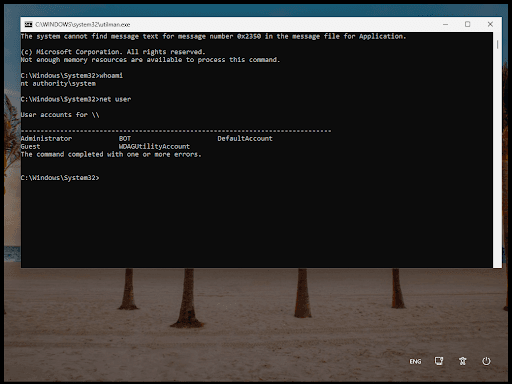Screen dimensions: 512x384
Task: Maximize the utilman.exe console window
Action: tap(468, 24)
